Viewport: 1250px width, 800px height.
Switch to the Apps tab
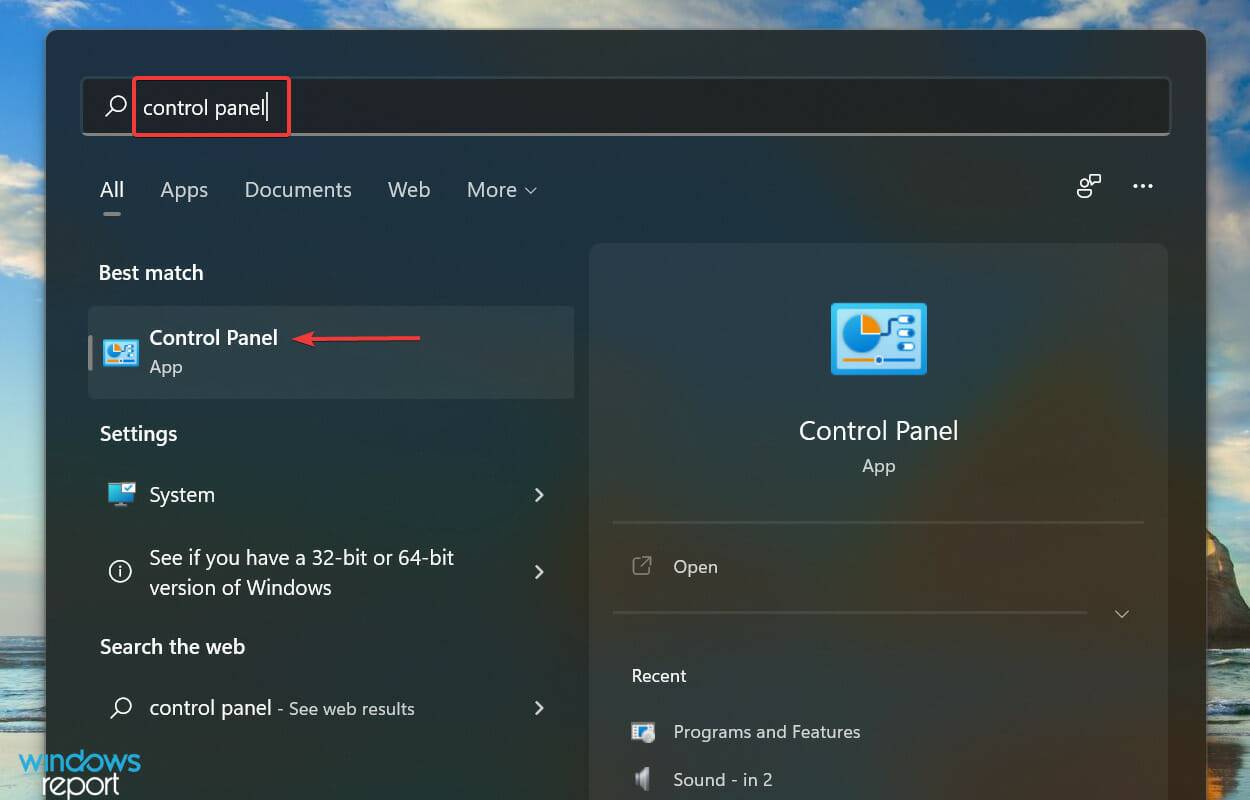pyautogui.click(x=184, y=190)
